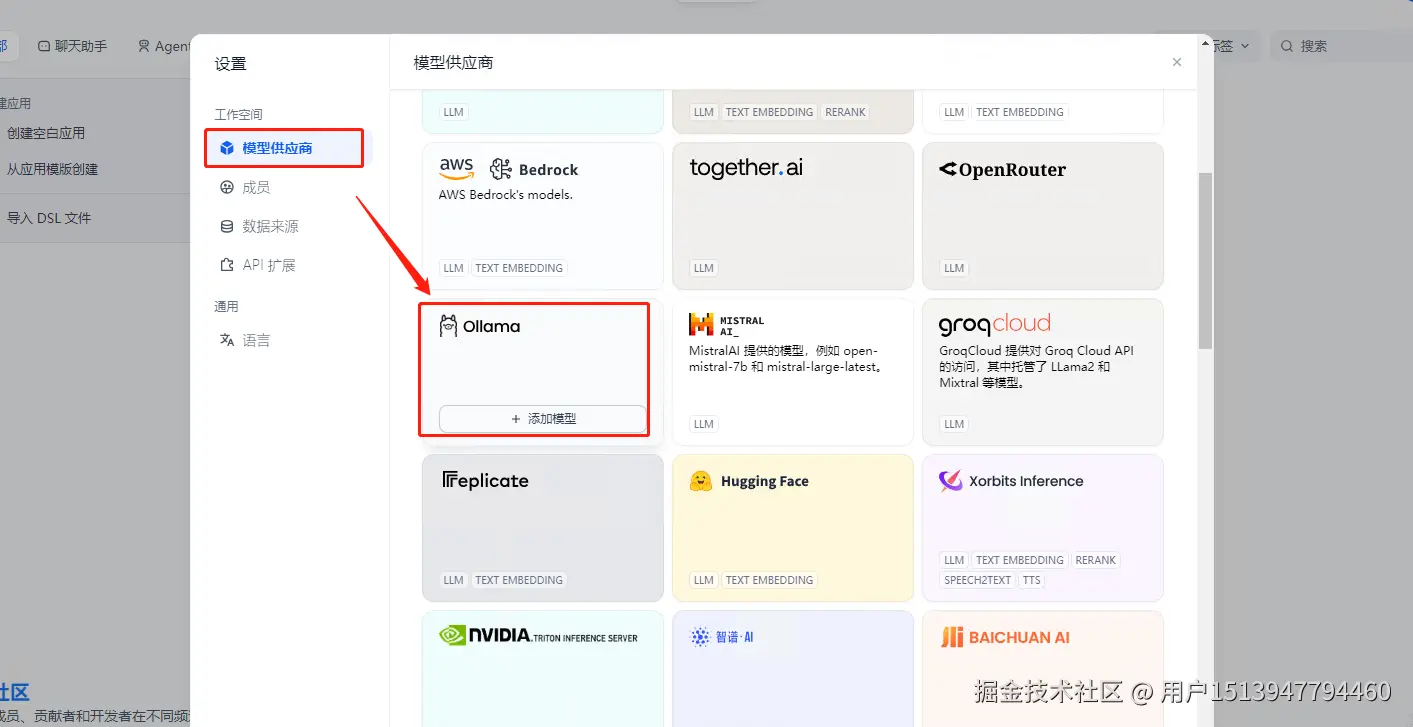Viewport: 1413px width, 727px height.
Task: Click 从应用模版创建 in background page
Action: click(53, 170)
